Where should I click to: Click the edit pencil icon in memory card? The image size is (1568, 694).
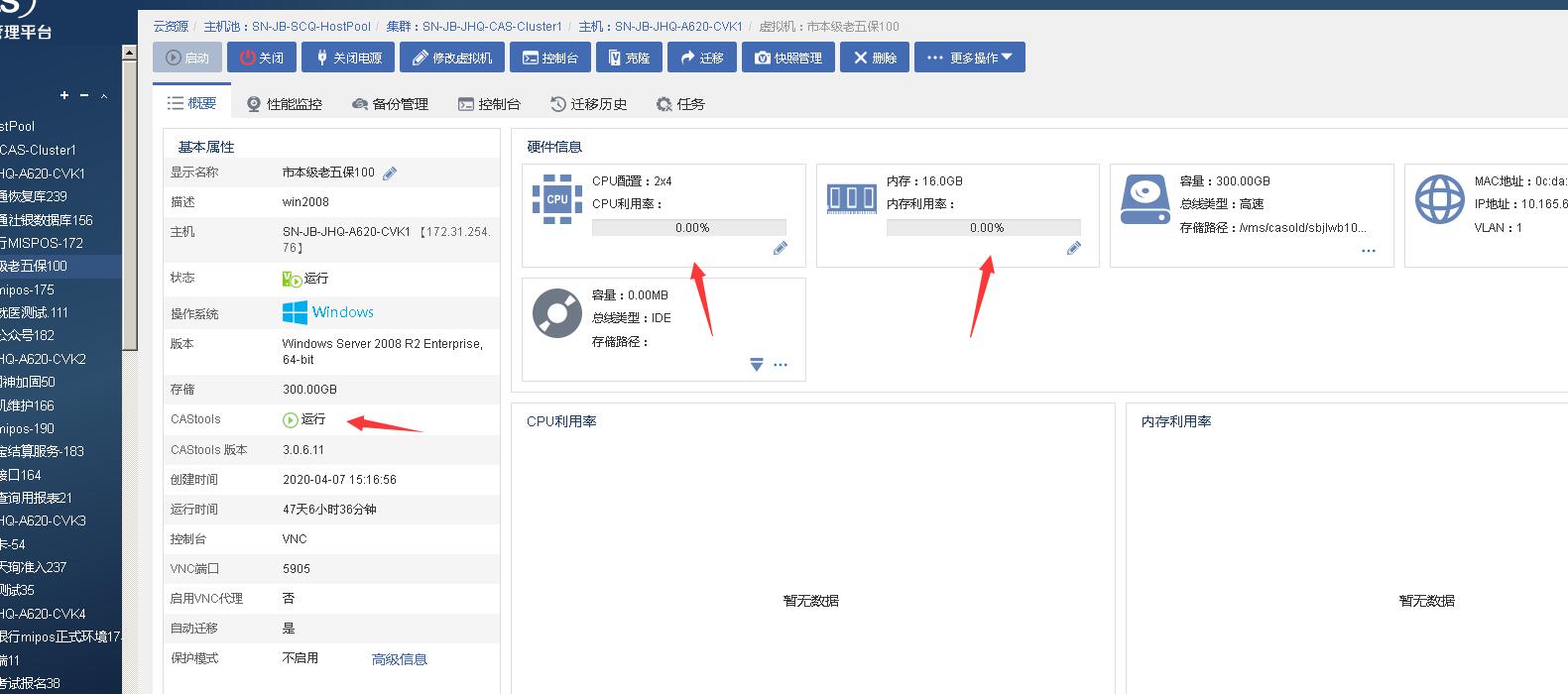tap(1073, 249)
